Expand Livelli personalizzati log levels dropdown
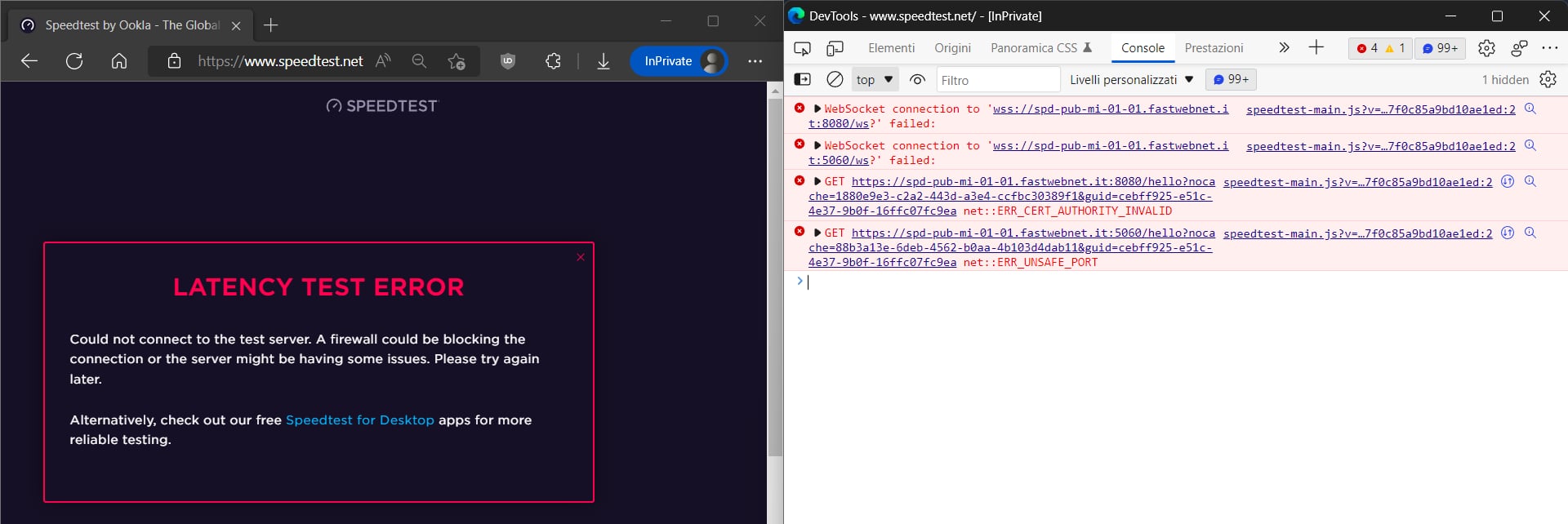This screenshot has width=1568, height=524. pos(1131,79)
